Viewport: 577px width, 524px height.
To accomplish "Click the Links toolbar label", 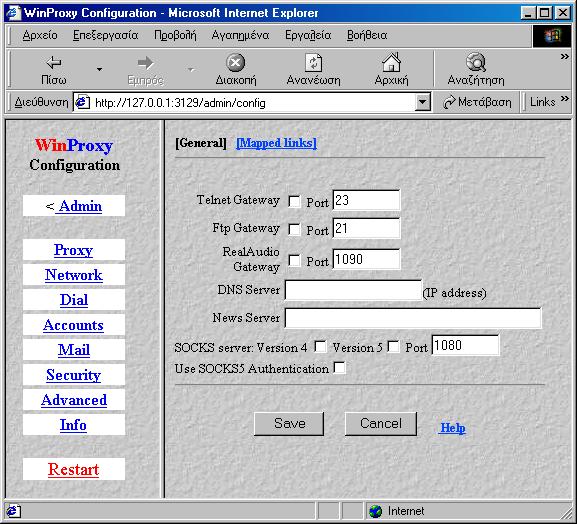I will pos(542,102).
